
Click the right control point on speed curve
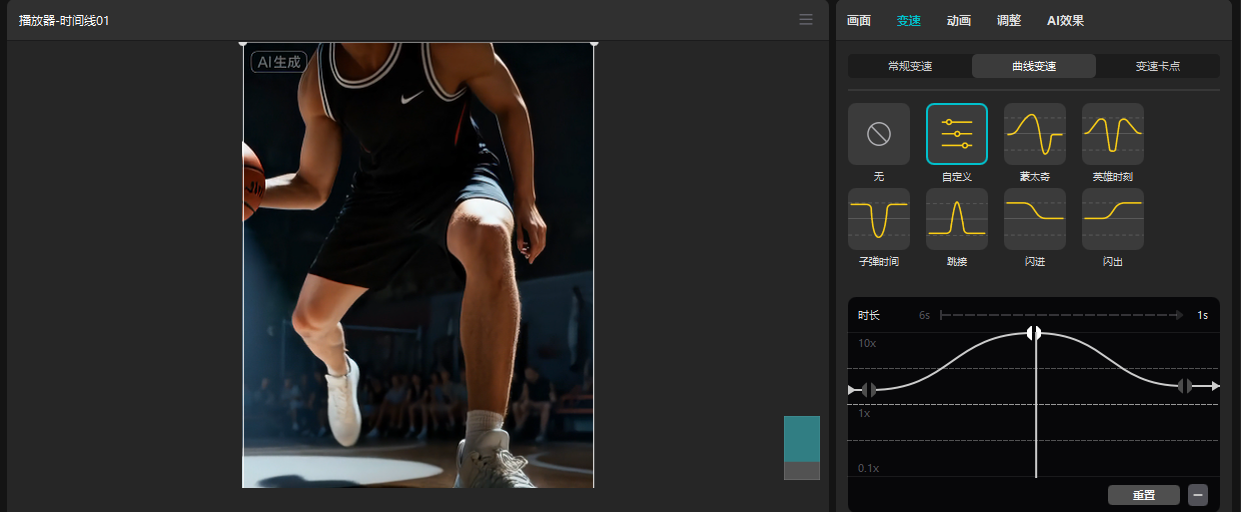pos(1185,386)
